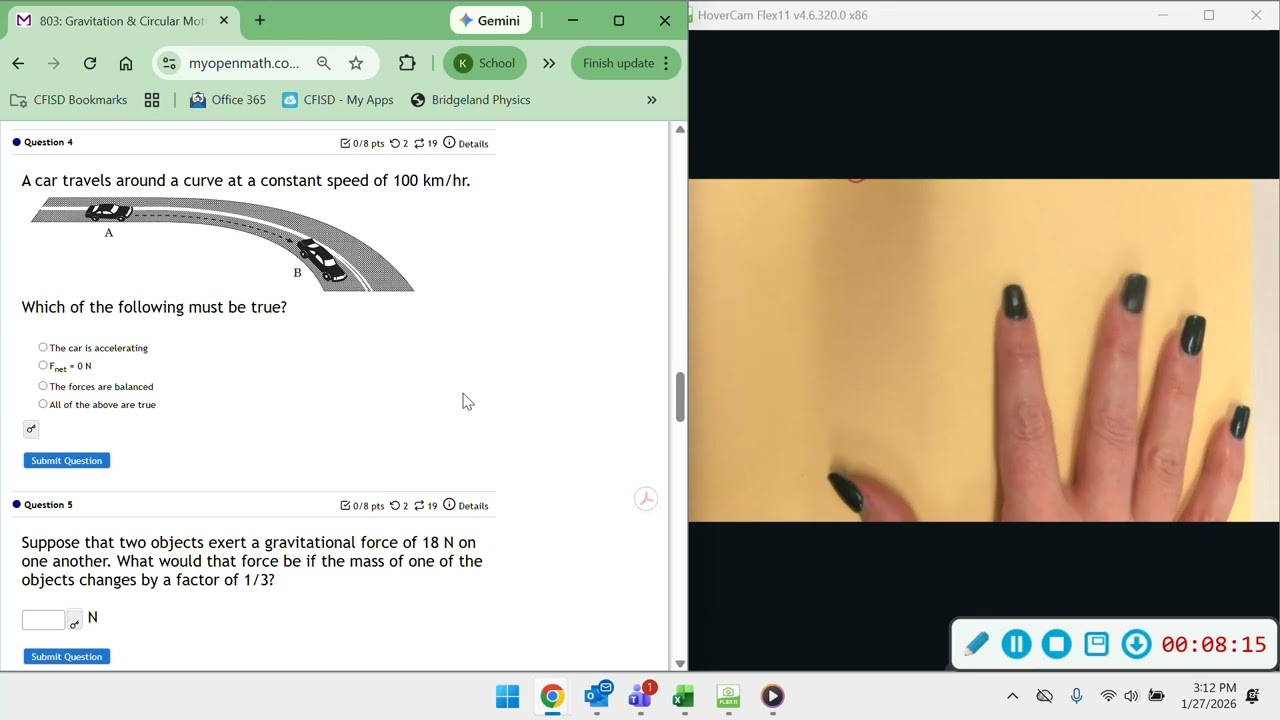Open Excel from the taskbar
This screenshot has height=720, width=1280.
tap(684, 696)
